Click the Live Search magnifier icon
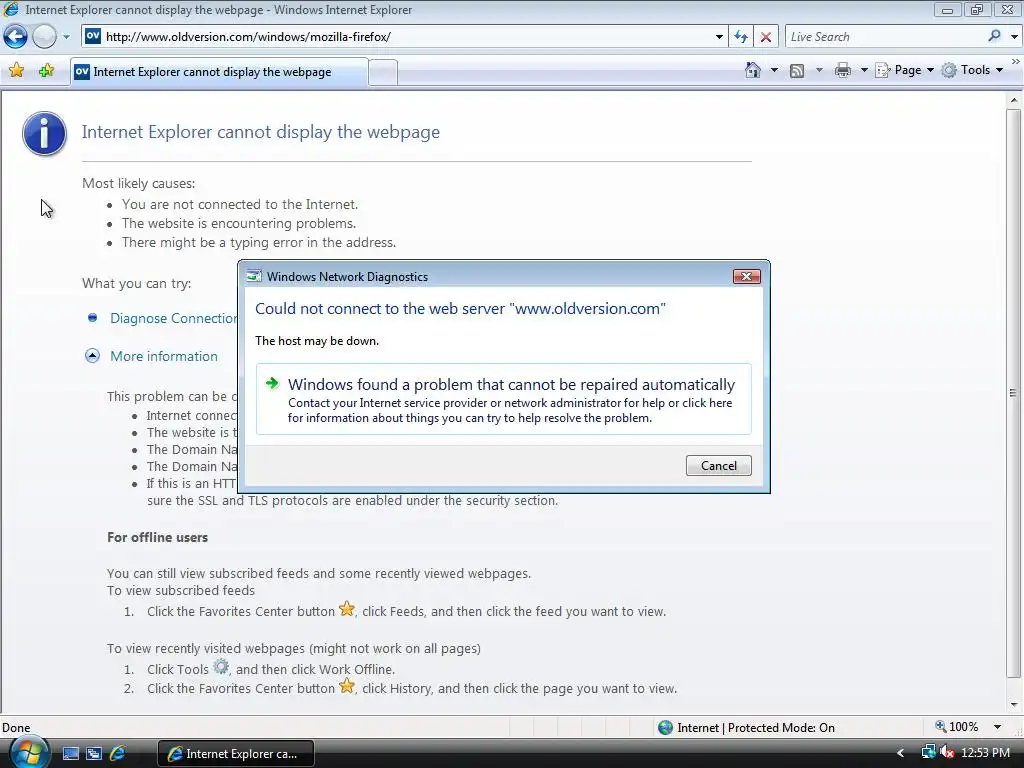 (x=994, y=37)
